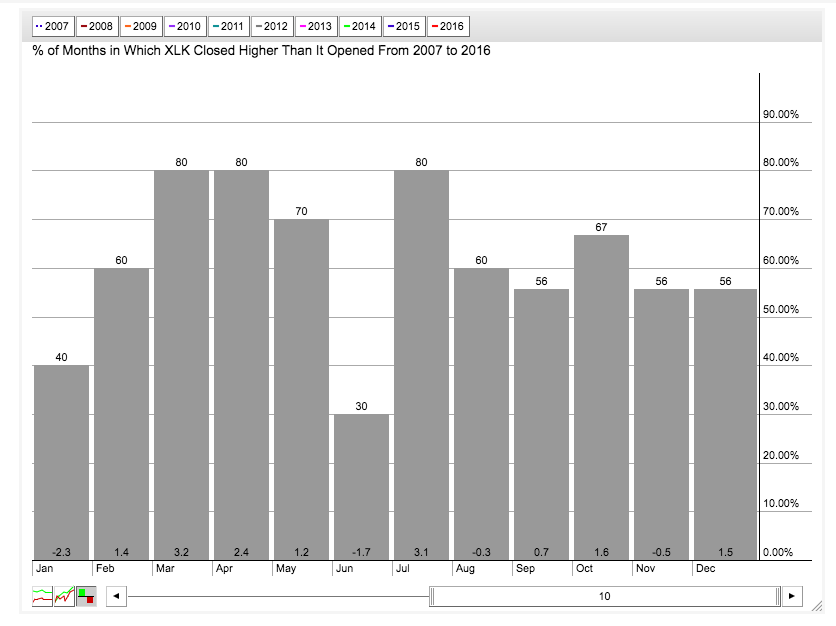Toggle the 2015 year series
Screen dimensions: 836x626
(x=404, y=26)
